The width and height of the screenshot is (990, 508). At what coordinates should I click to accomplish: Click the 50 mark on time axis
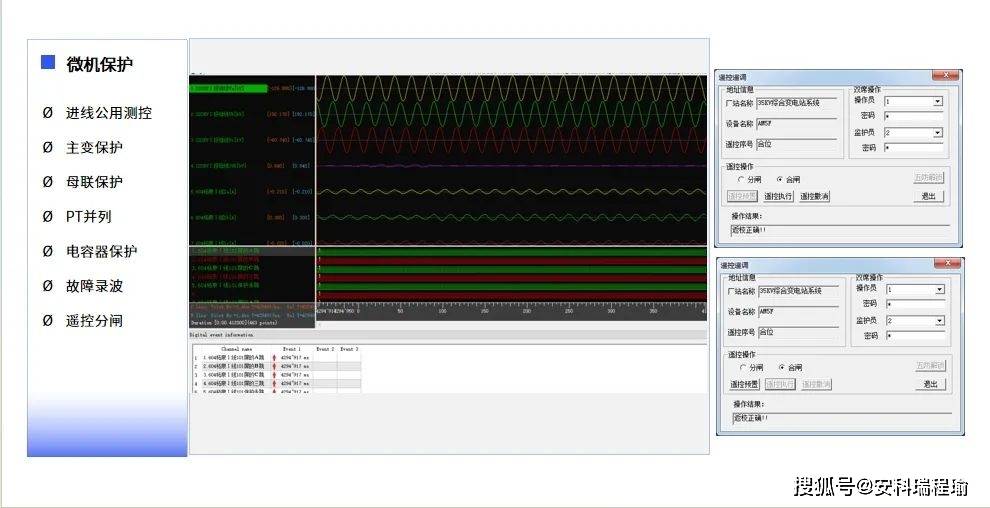(x=400, y=311)
